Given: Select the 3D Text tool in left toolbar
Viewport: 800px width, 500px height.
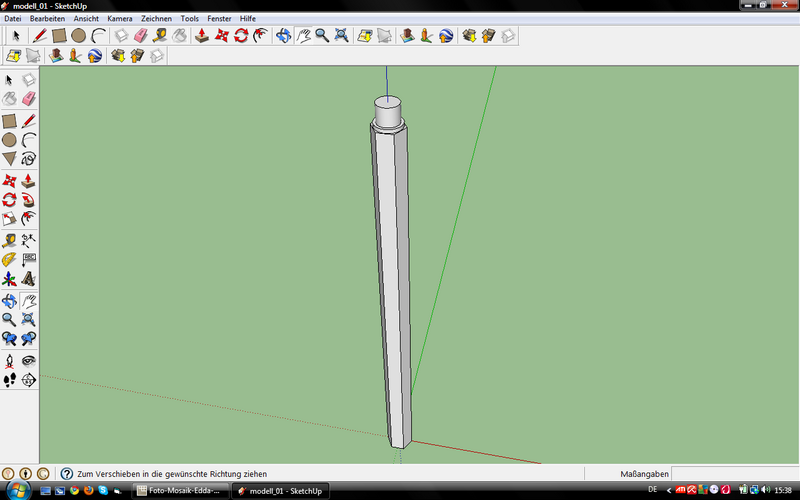Looking at the screenshot, I should click(x=29, y=279).
